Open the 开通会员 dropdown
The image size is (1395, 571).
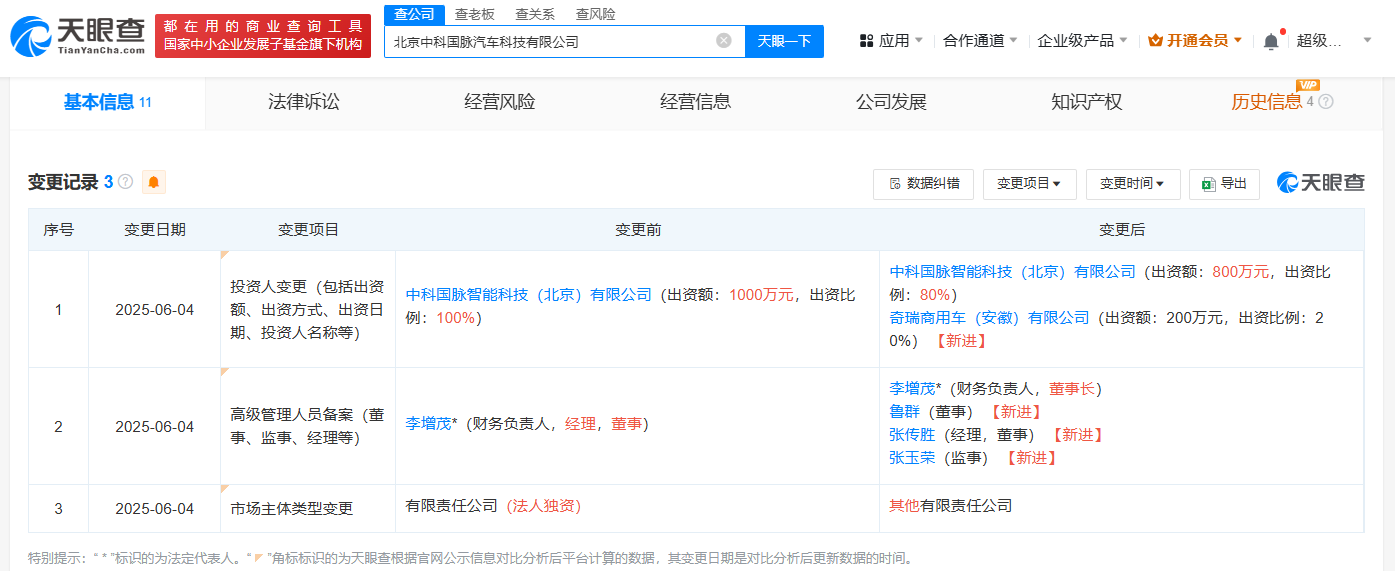[1195, 41]
